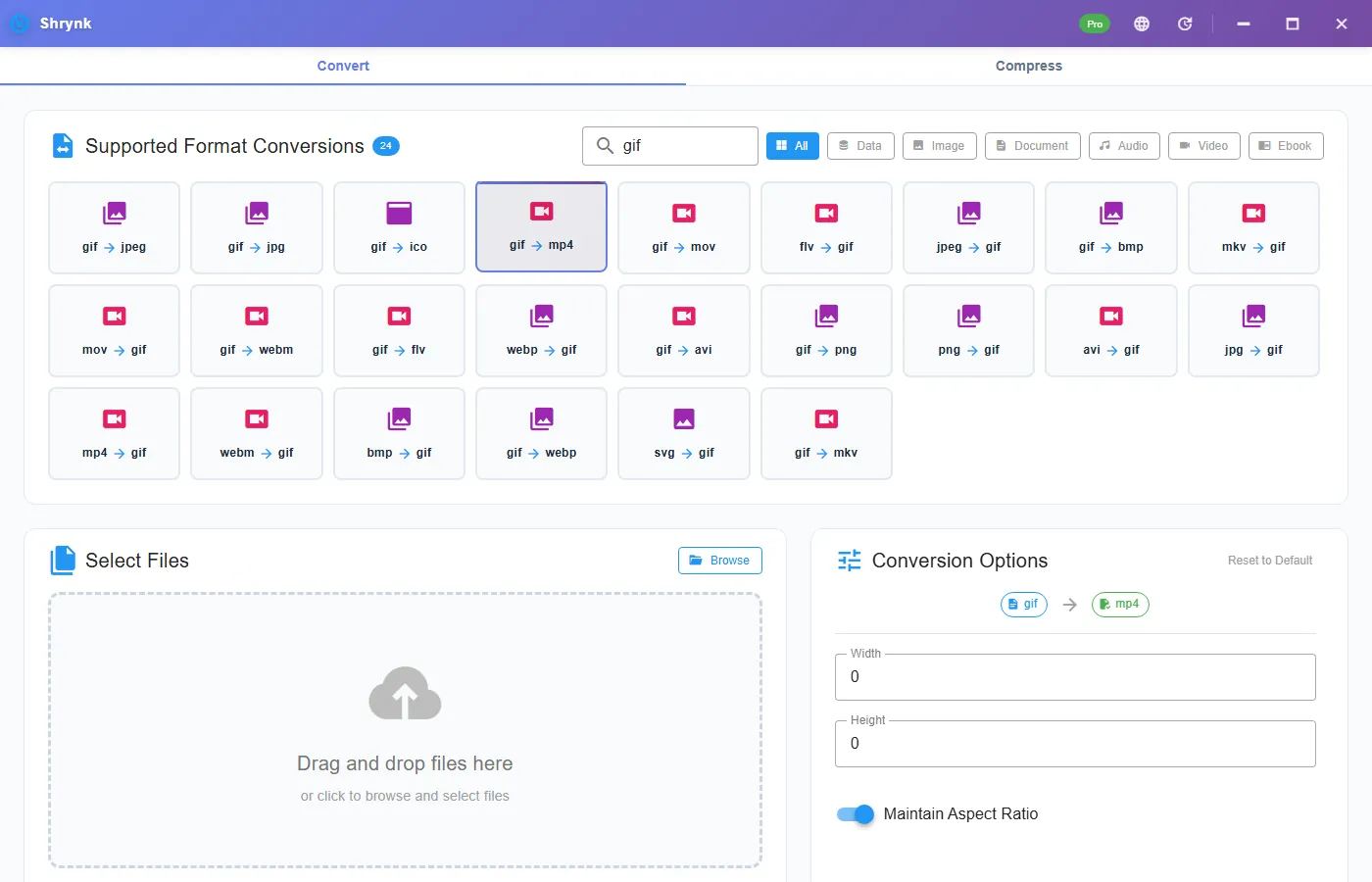The image size is (1372, 882).
Task: Choose the png to gif conversion card
Action: [x=969, y=330]
